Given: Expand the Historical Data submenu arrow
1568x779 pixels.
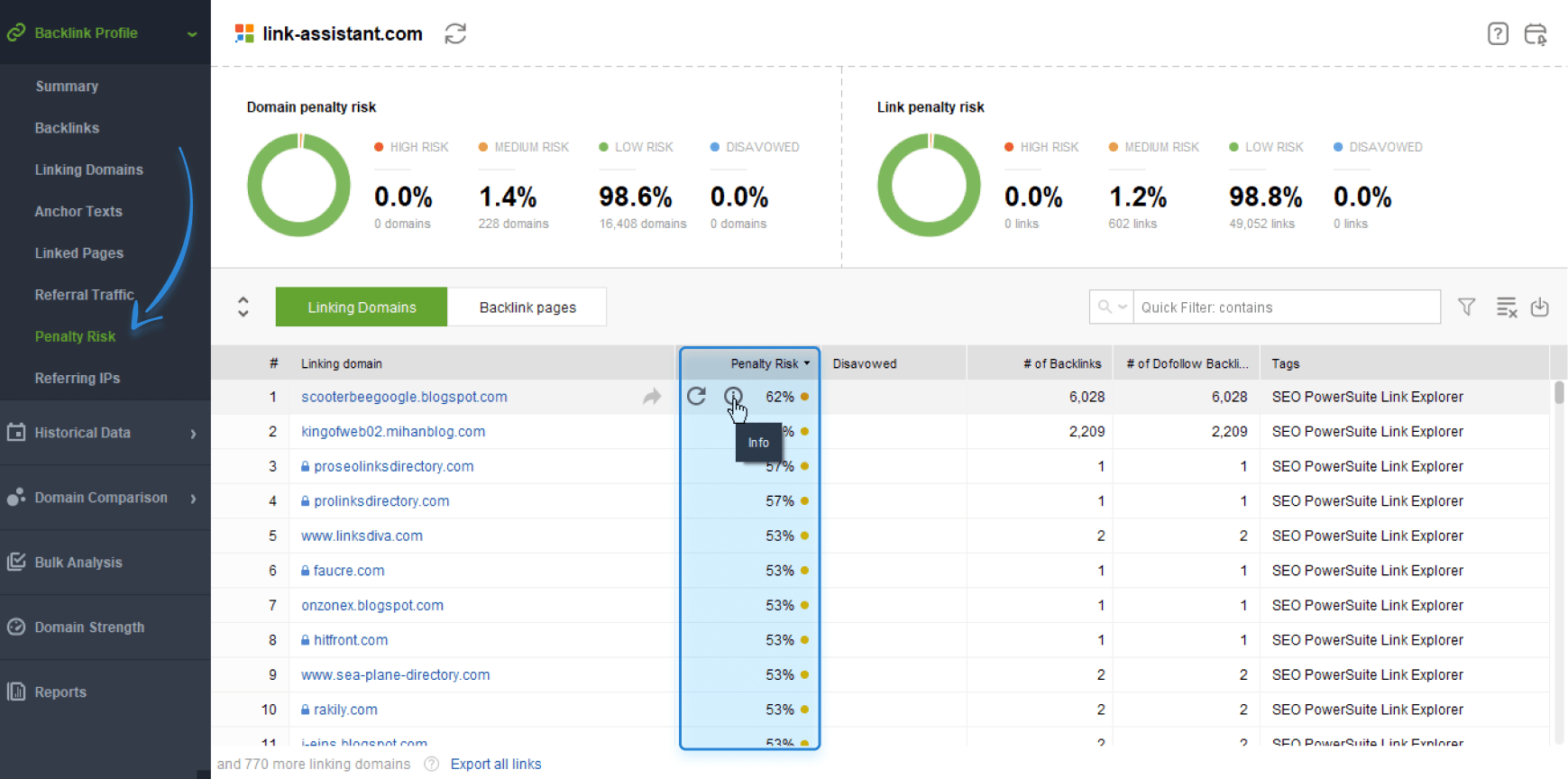Looking at the screenshot, I should 193,434.
